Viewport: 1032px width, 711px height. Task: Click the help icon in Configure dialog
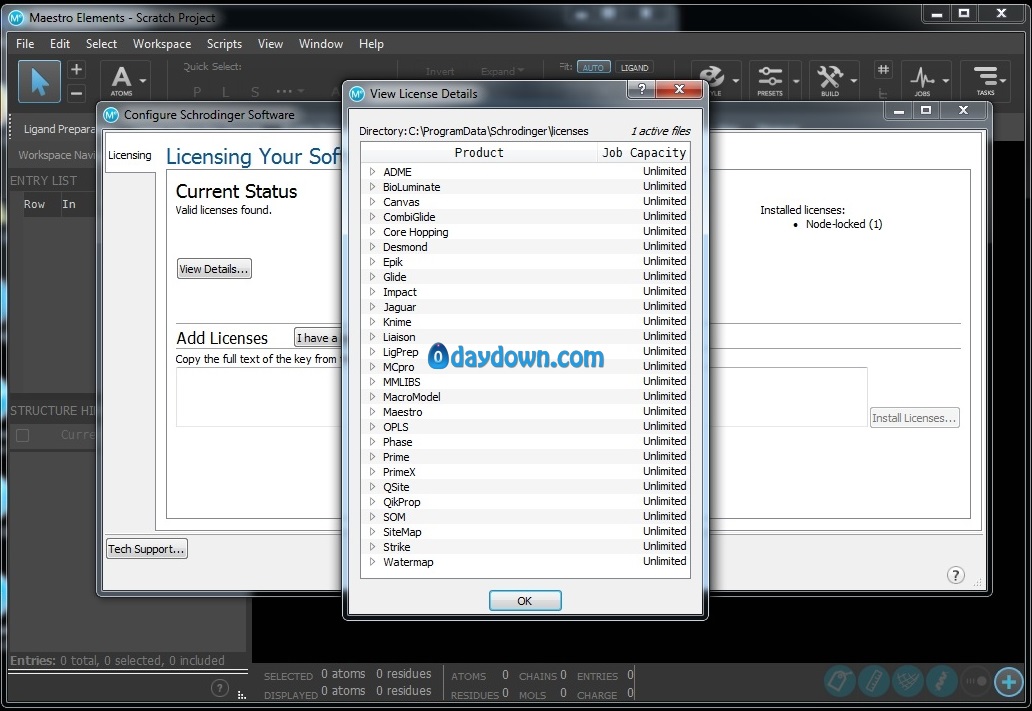pyautogui.click(x=956, y=575)
